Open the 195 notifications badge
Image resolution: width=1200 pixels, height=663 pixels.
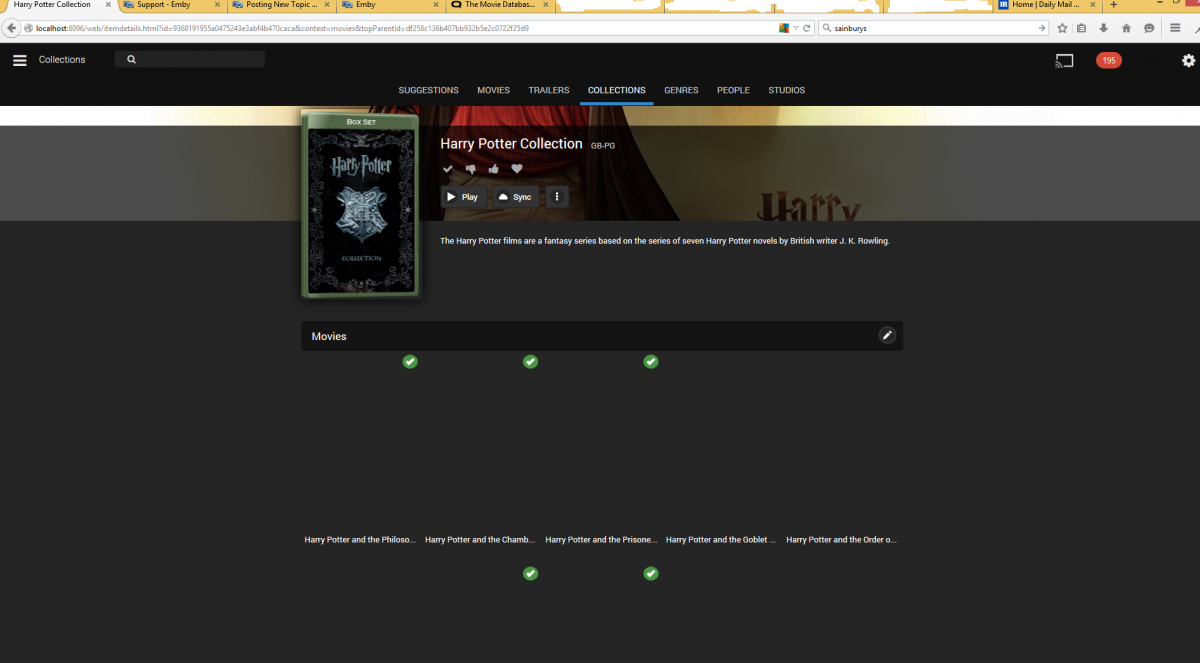point(1109,61)
